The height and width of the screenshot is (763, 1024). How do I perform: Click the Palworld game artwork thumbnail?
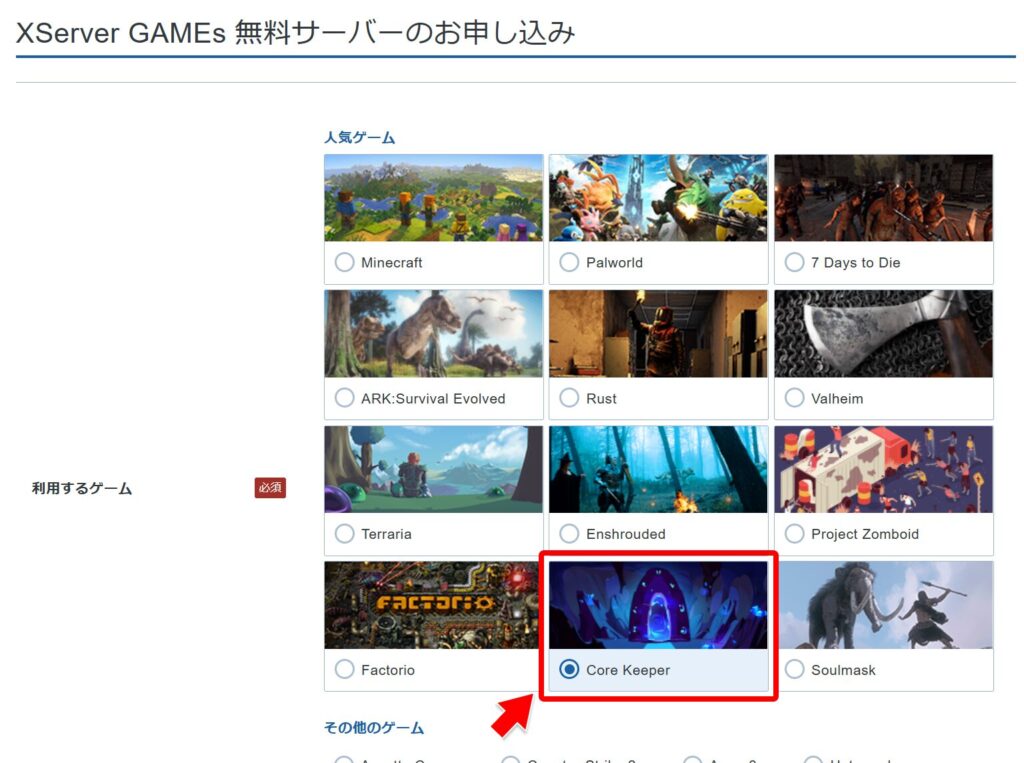pos(658,198)
